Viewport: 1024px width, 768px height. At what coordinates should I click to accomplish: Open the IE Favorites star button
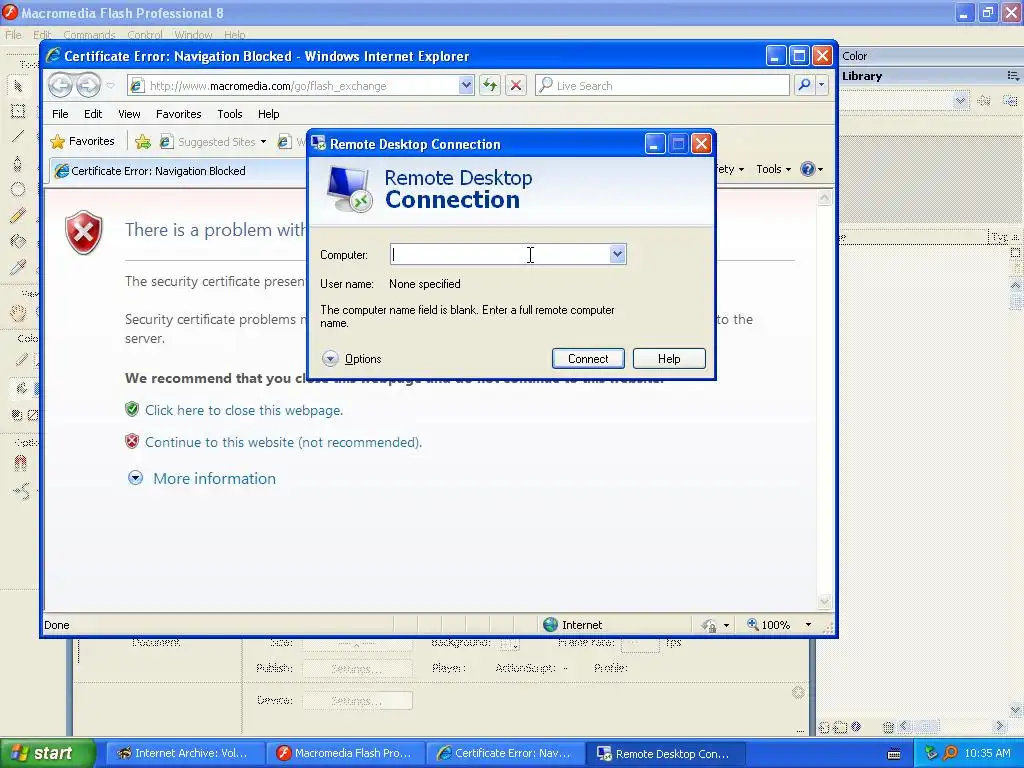pyautogui.click(x=82, y=141)
